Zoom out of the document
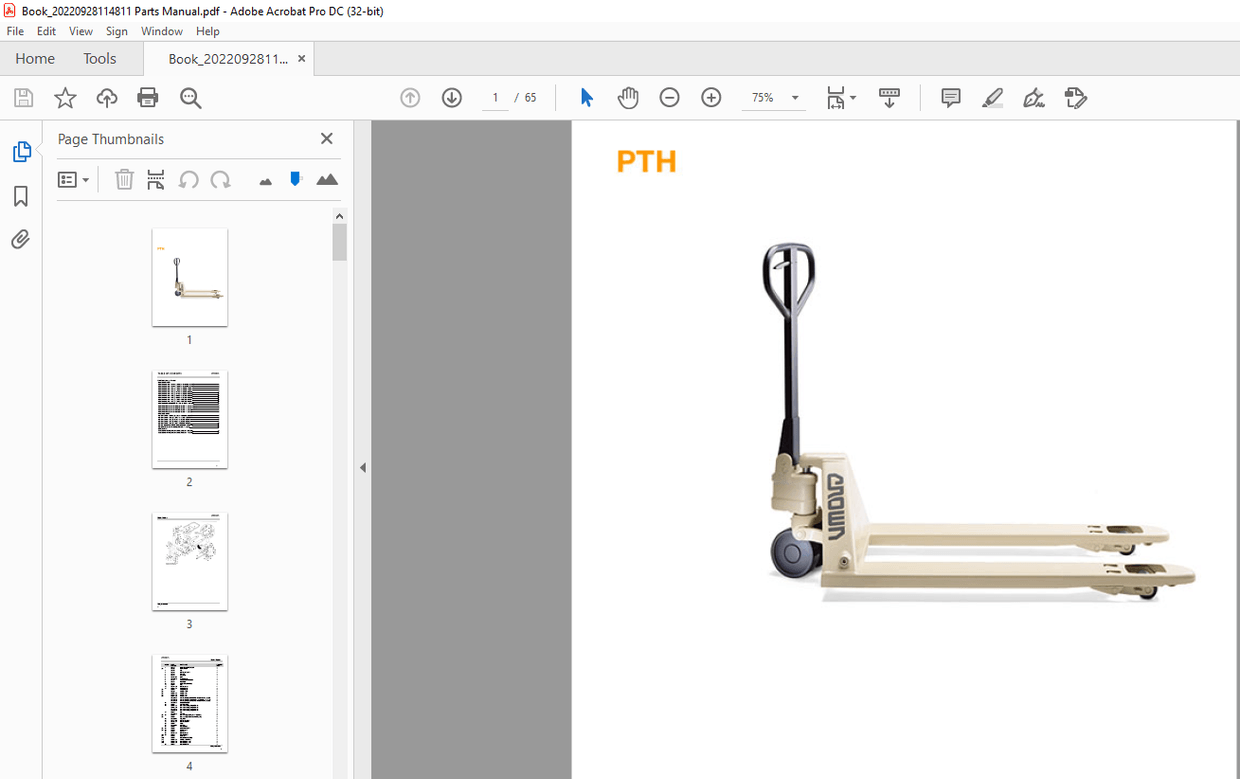Viewport: 1240px width, 779px height. coord(669,97)
